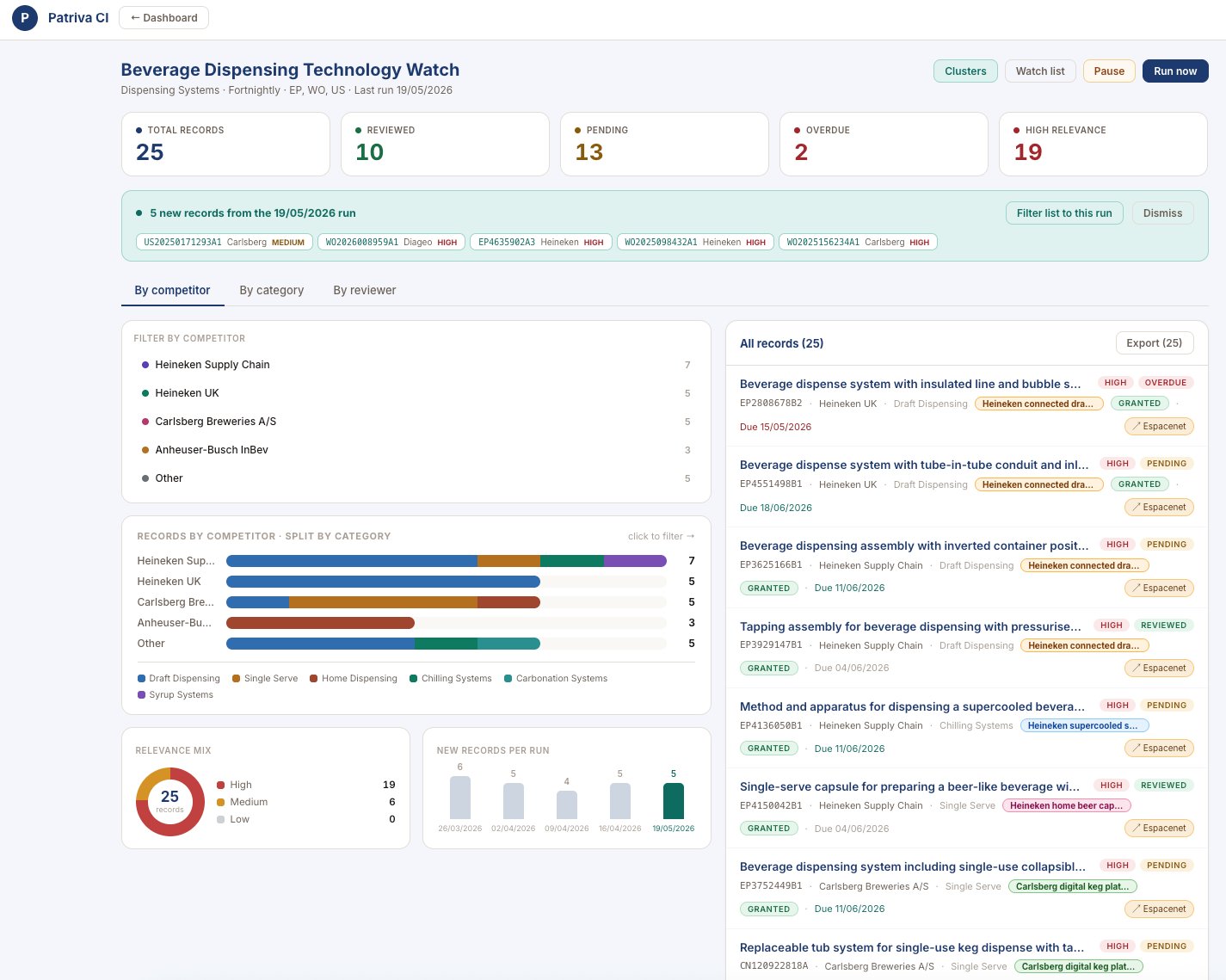Image resolution: width=1226 pixels, height=980 pixels.
Task: Open the Clusters view
Action: pos(965,71)
